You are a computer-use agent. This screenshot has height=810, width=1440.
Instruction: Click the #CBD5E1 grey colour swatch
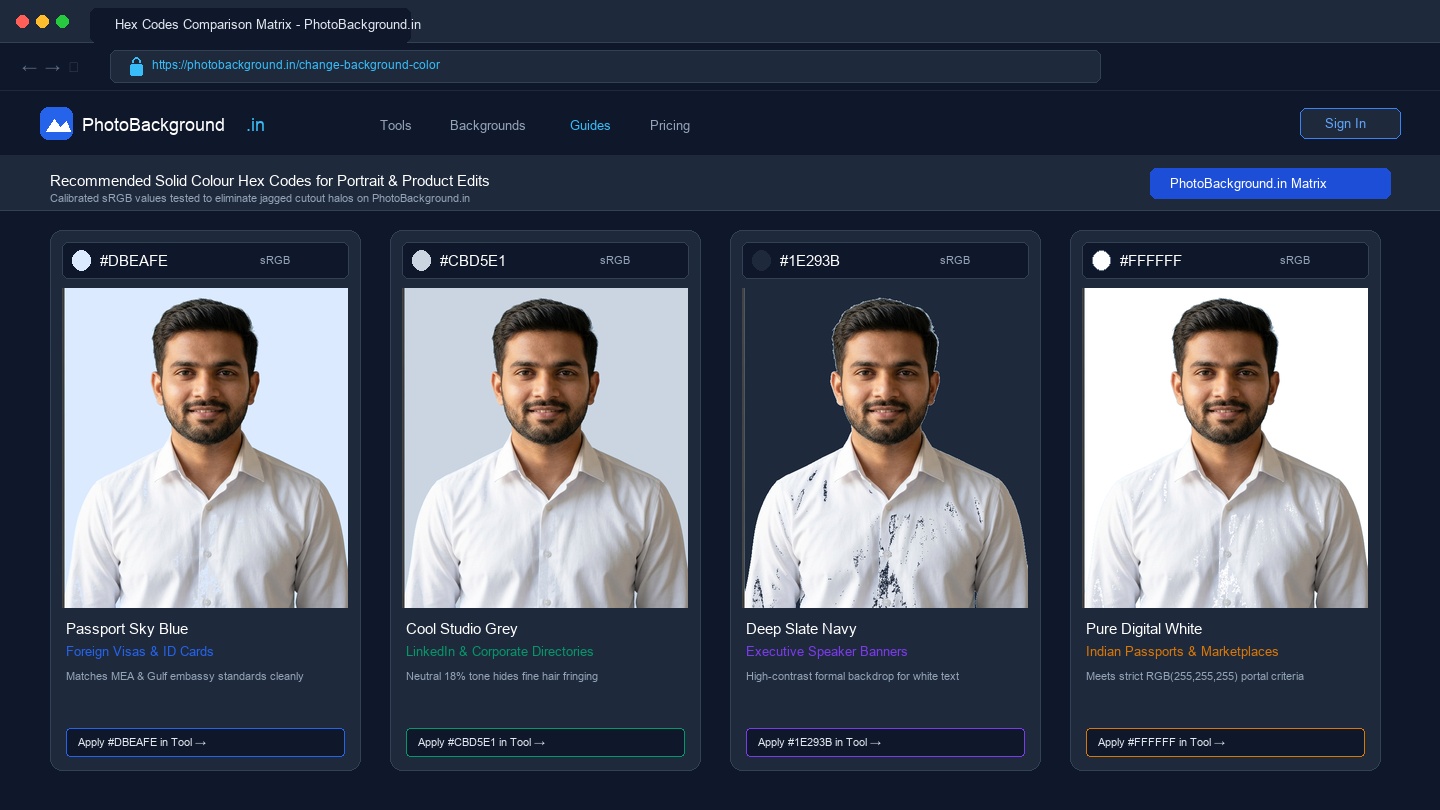pos(421,260)
